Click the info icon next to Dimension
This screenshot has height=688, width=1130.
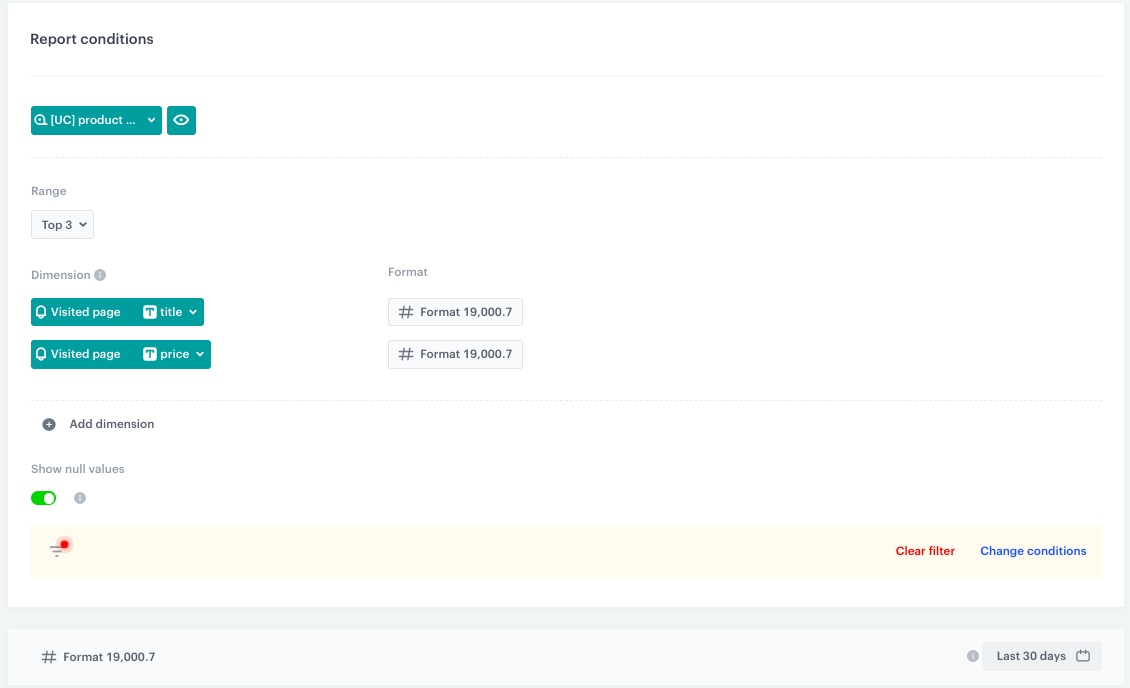(100, 275)
